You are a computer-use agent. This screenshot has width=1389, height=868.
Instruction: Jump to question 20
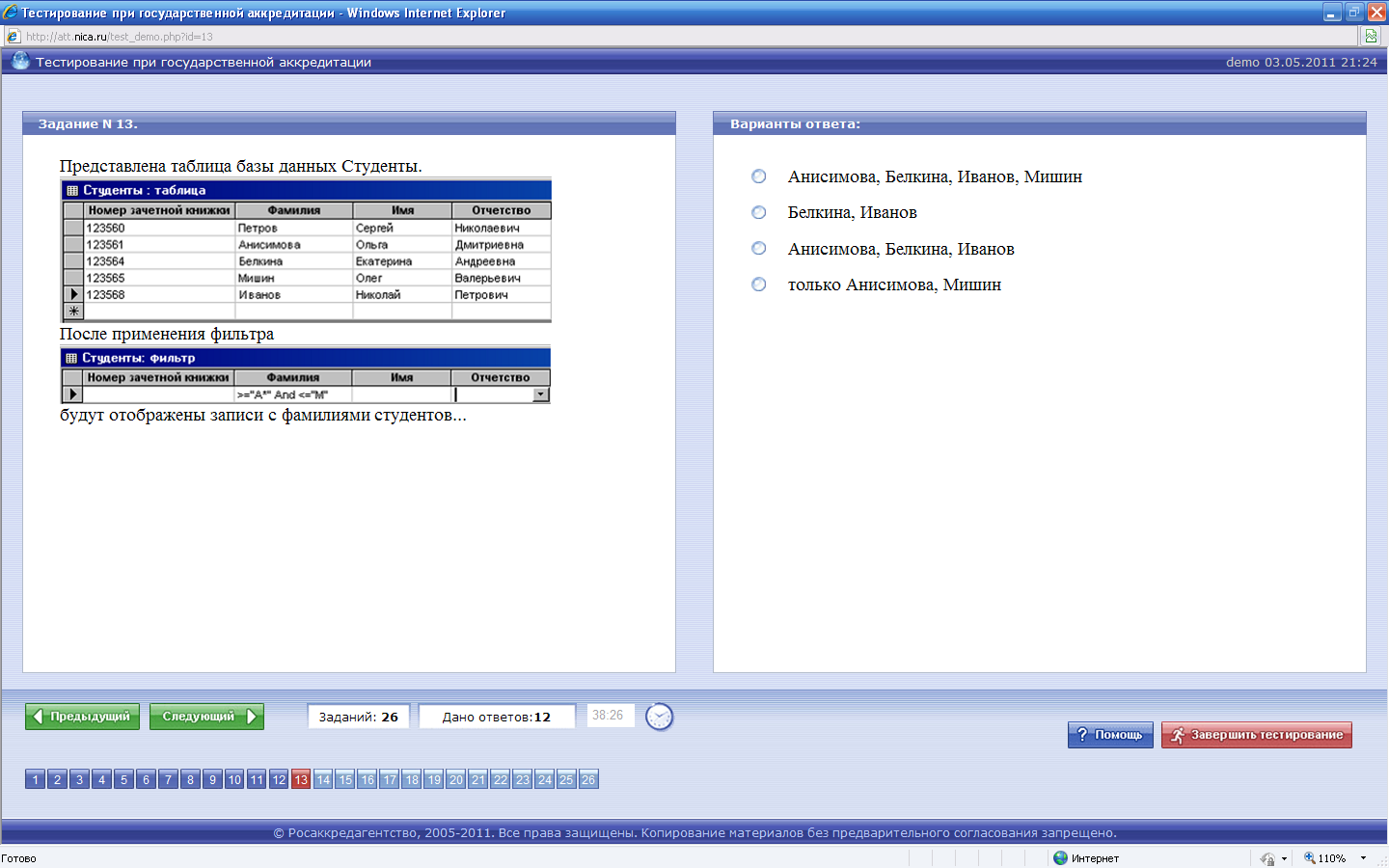[456, 779]
